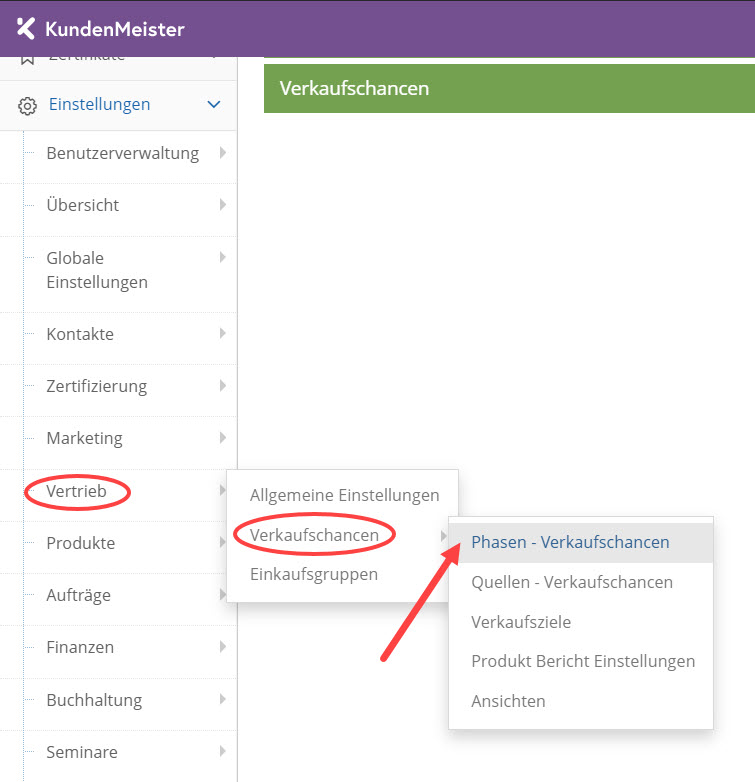The image size is (755, 782).
Task: Expand the Kontakte submenu arrow
Action: click(223, 333)
